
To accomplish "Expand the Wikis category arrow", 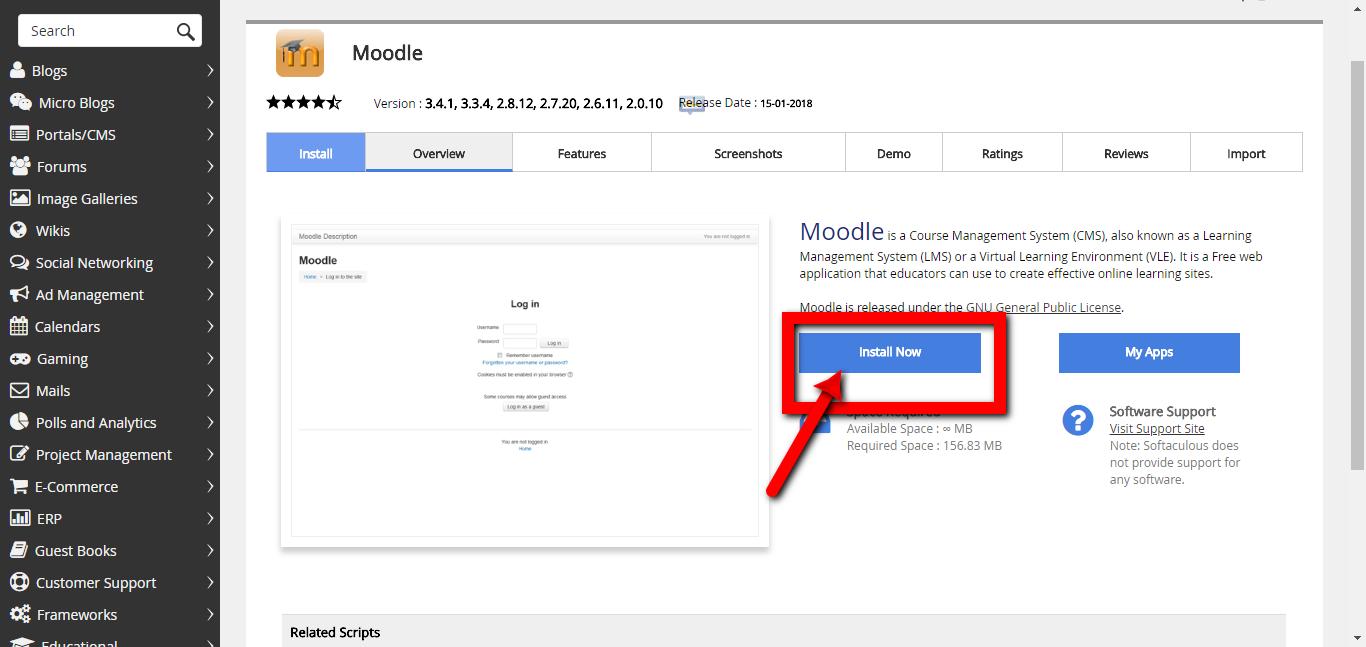I will [210, 230].
